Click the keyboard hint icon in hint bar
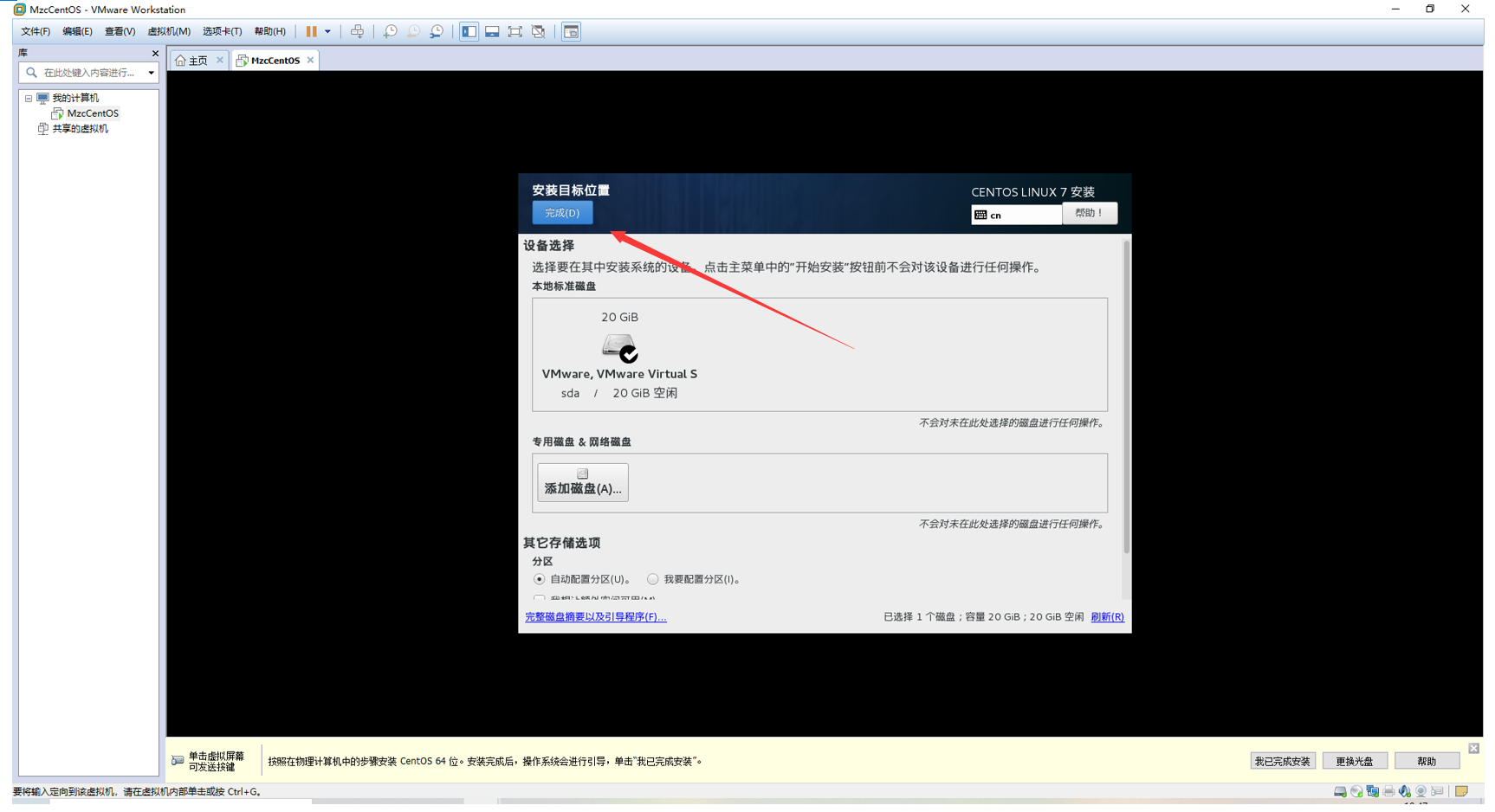Viewport: 1495px width, 812px height. (178, 761)
